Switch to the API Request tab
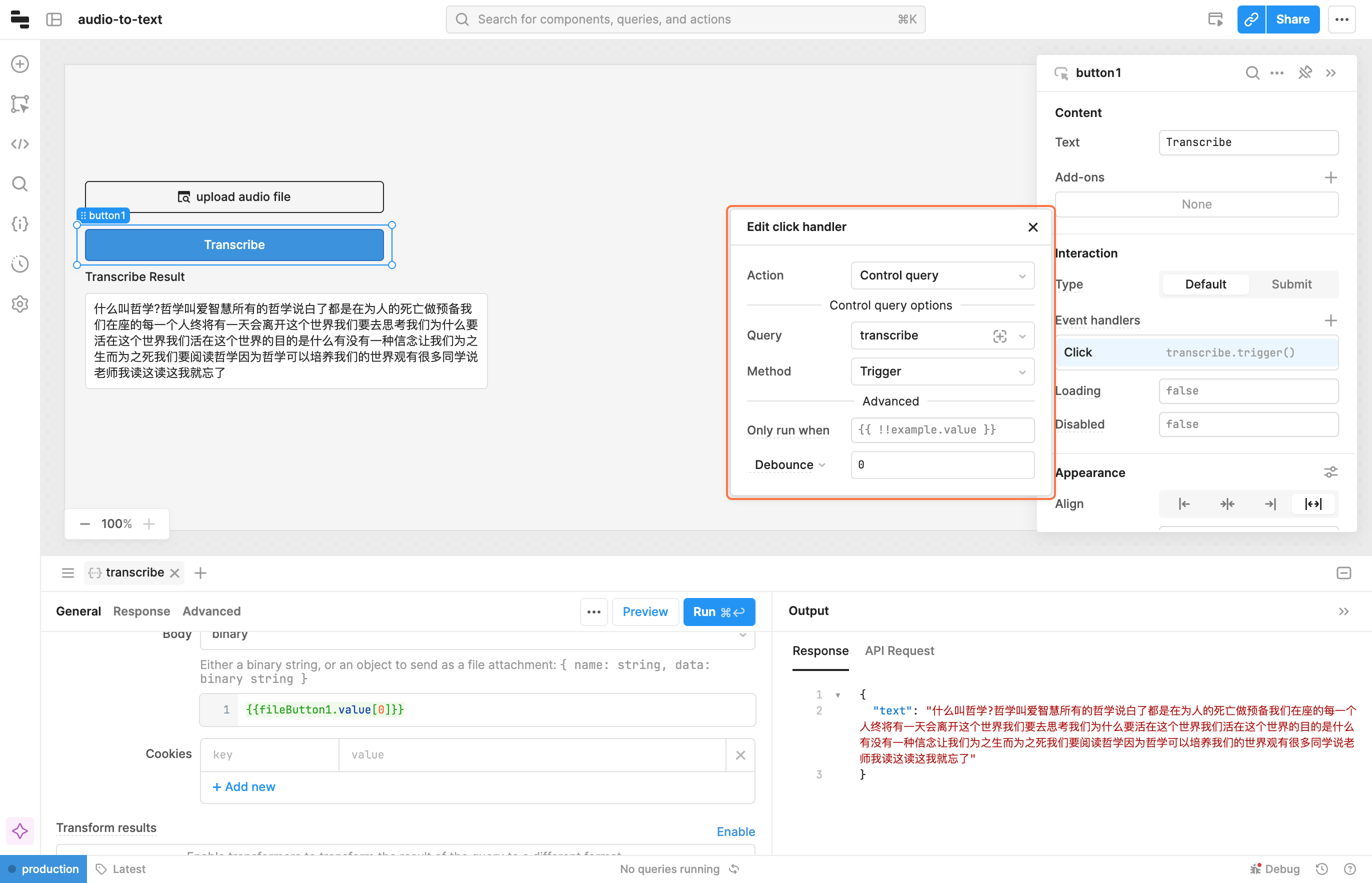This screenshot has width=1372, height=883. click(x=899, y=651)
